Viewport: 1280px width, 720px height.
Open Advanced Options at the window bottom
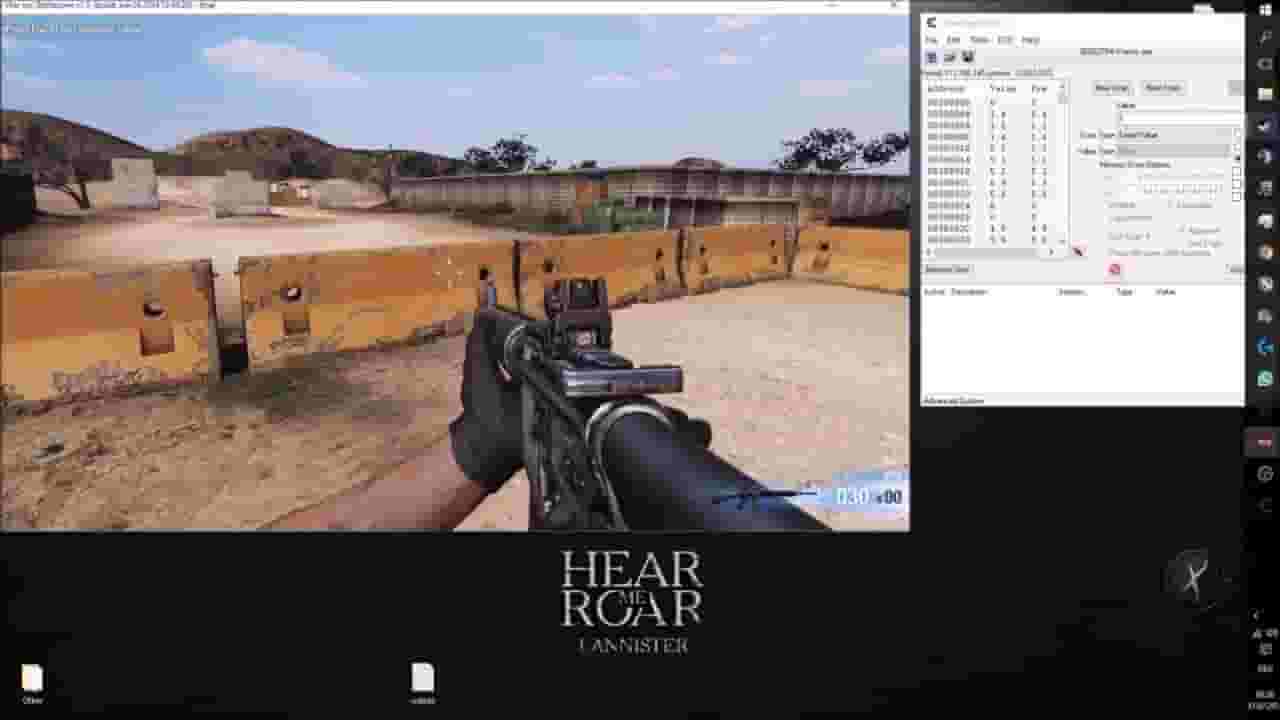click(953, 401)
